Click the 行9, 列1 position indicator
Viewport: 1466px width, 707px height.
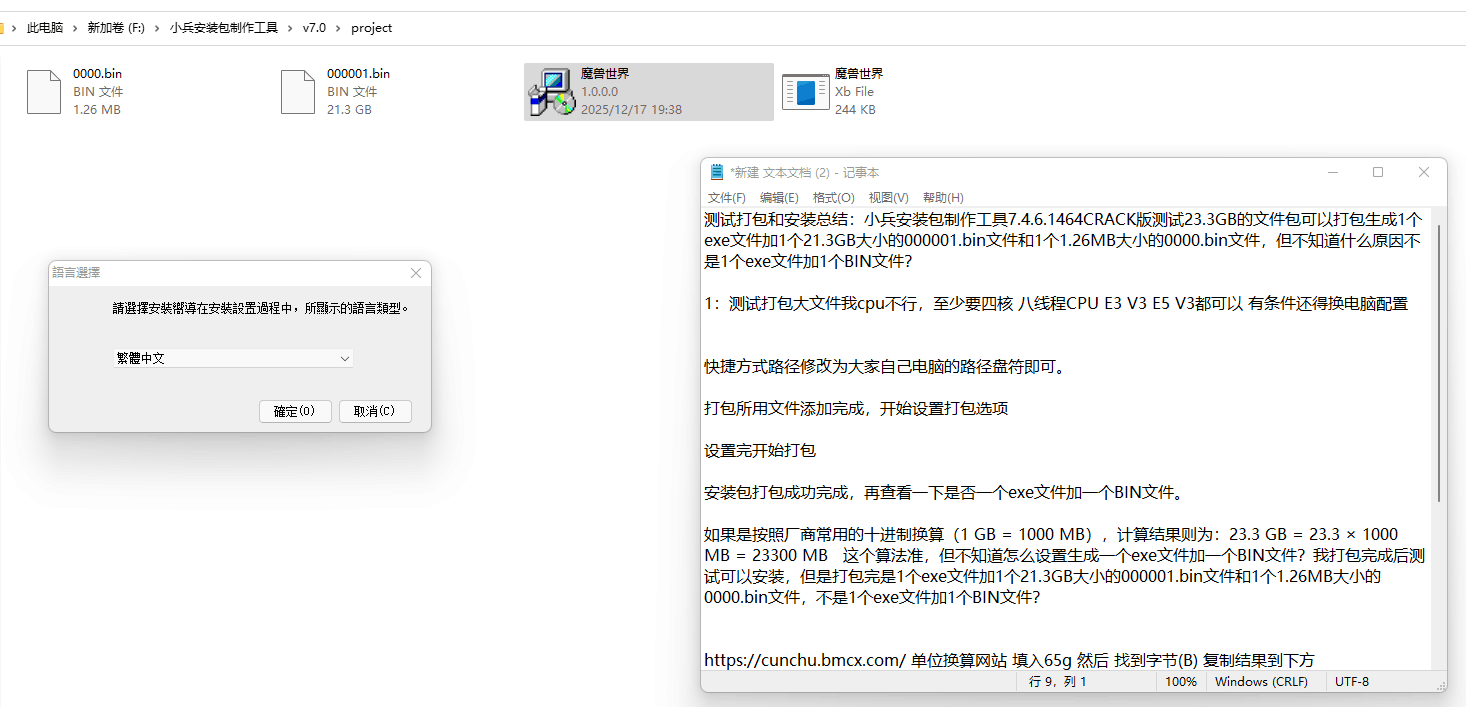[x=1055, y=681]
